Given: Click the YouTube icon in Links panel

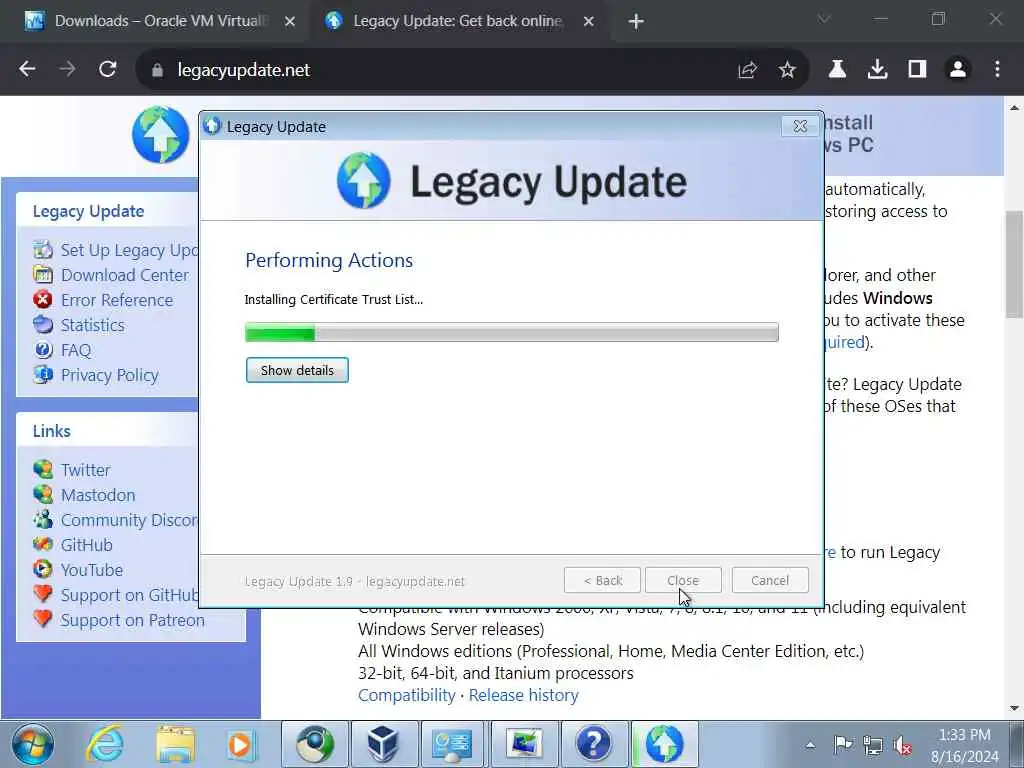Looking at the screenshot, I should click(43, 569).
